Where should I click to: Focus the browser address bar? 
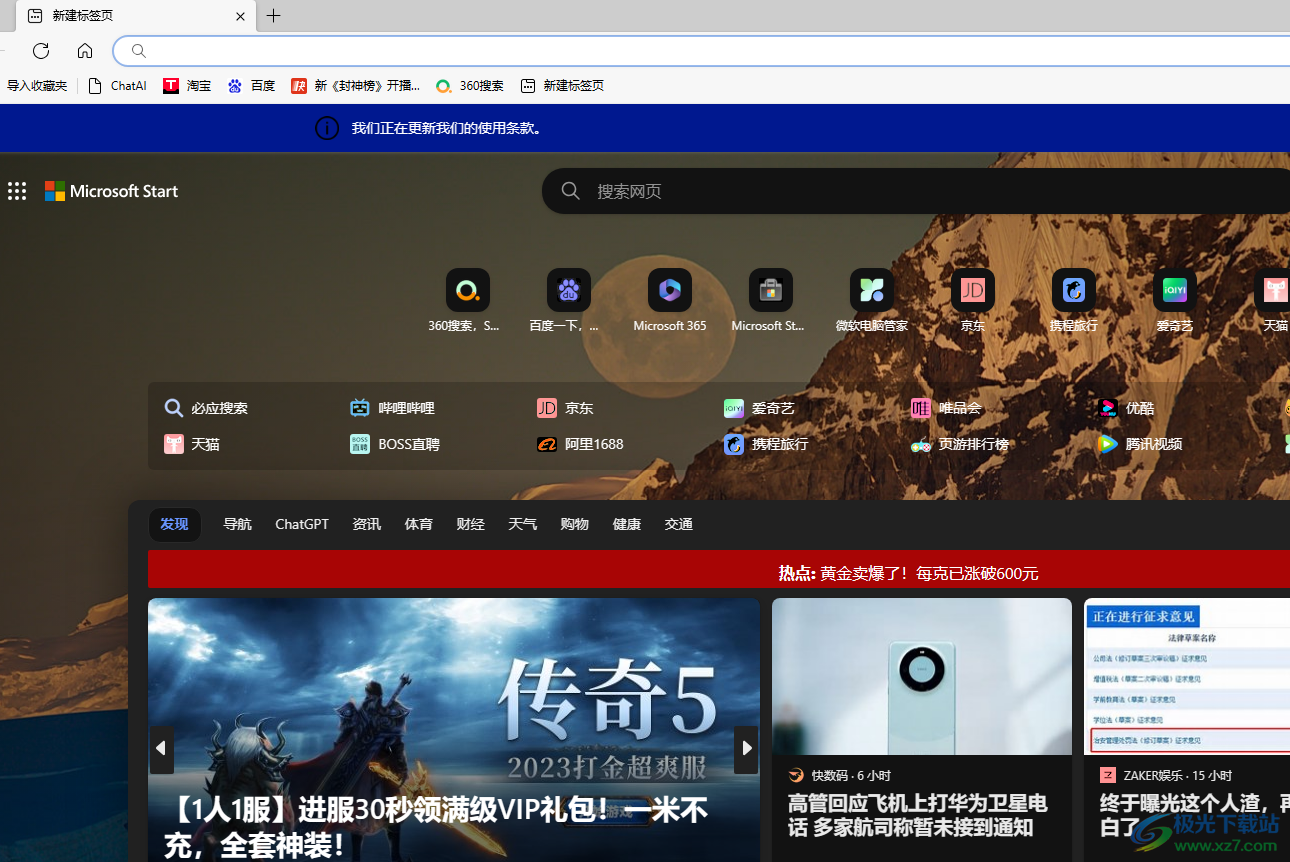700,51
